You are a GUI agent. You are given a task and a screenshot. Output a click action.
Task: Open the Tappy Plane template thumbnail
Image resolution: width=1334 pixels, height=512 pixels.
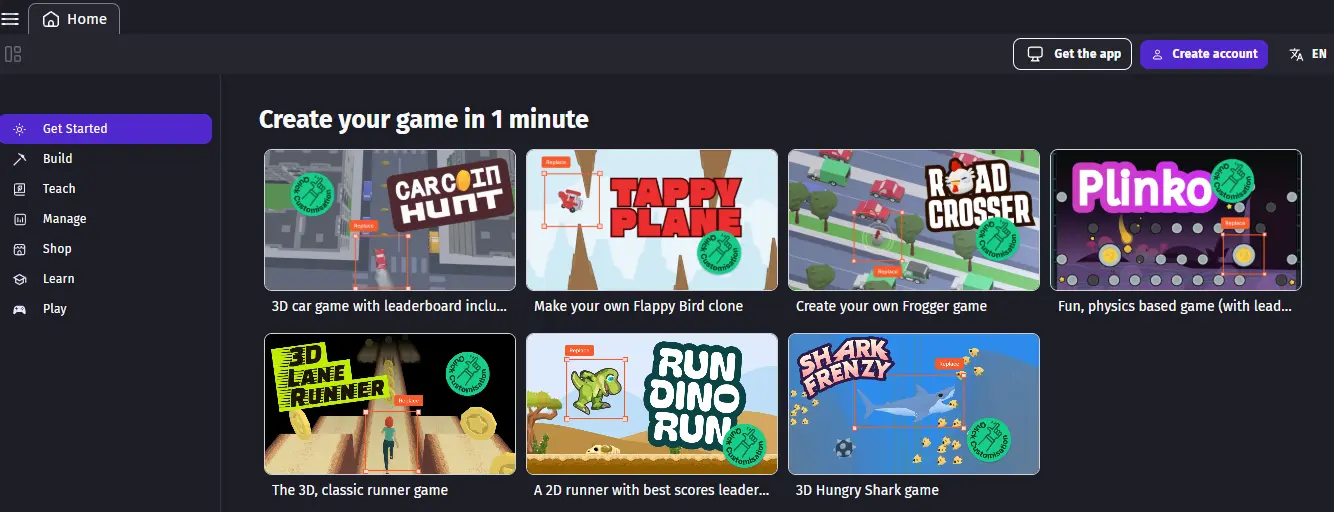coord(652,220)
